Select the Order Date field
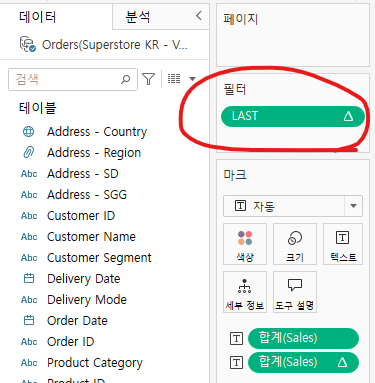 coord(77,321)
